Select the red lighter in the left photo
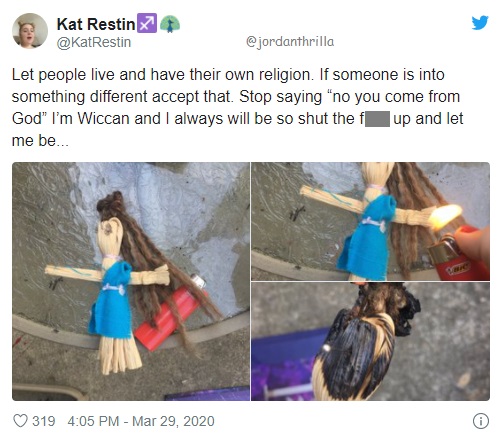Image resolution: width=499 pixels, height=436 pixels. pos(171,312)
